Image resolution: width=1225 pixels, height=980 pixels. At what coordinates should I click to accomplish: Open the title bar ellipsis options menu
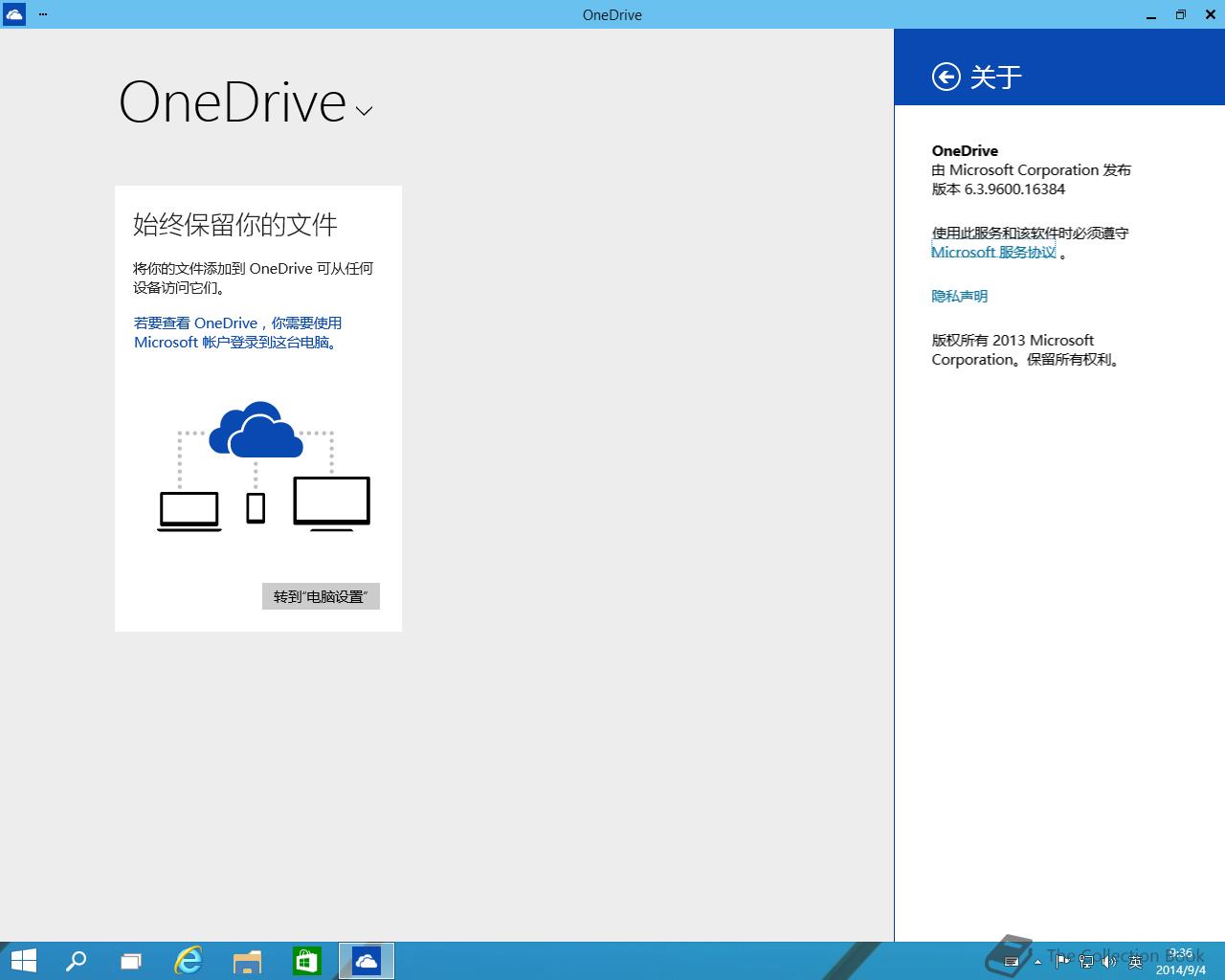click(x=42, y=14)
